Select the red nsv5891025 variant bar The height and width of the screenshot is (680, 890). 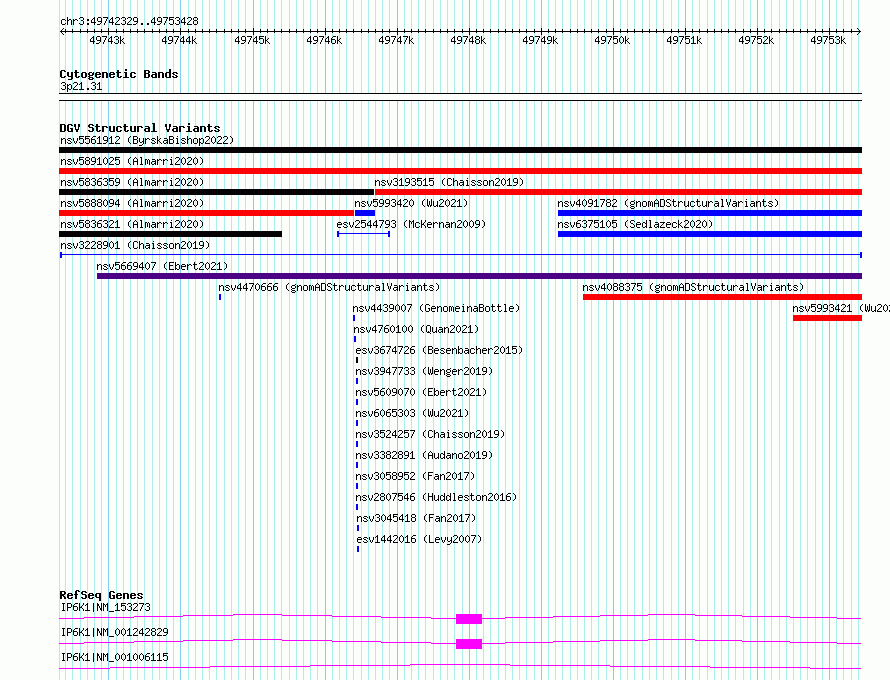(460, 171)
